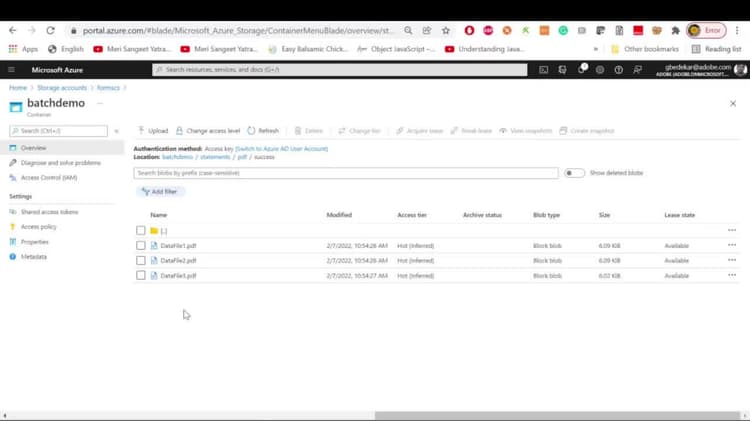Open Azure notifications bell
Viewport: 750px width, 421px height.
[x=582, y=69]
